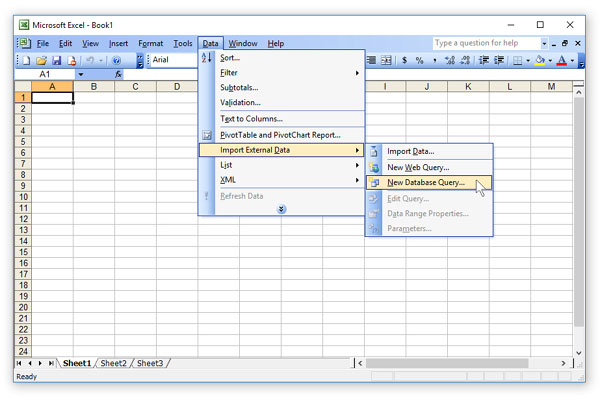
Task: Click the Merge and Center icon
Action: pos(386,60)
